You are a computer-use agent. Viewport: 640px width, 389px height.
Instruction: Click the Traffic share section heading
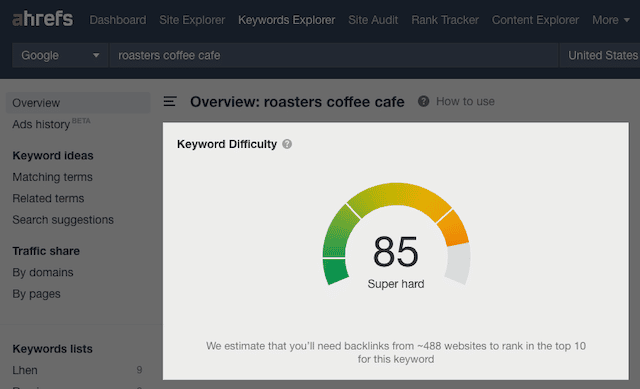click(46, 251)
